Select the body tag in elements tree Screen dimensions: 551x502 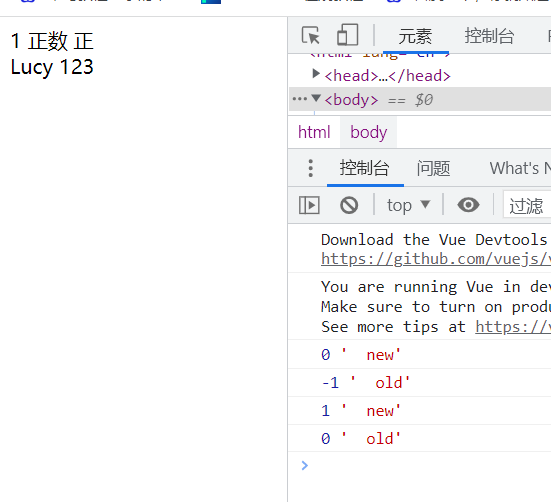click(351, 100)
